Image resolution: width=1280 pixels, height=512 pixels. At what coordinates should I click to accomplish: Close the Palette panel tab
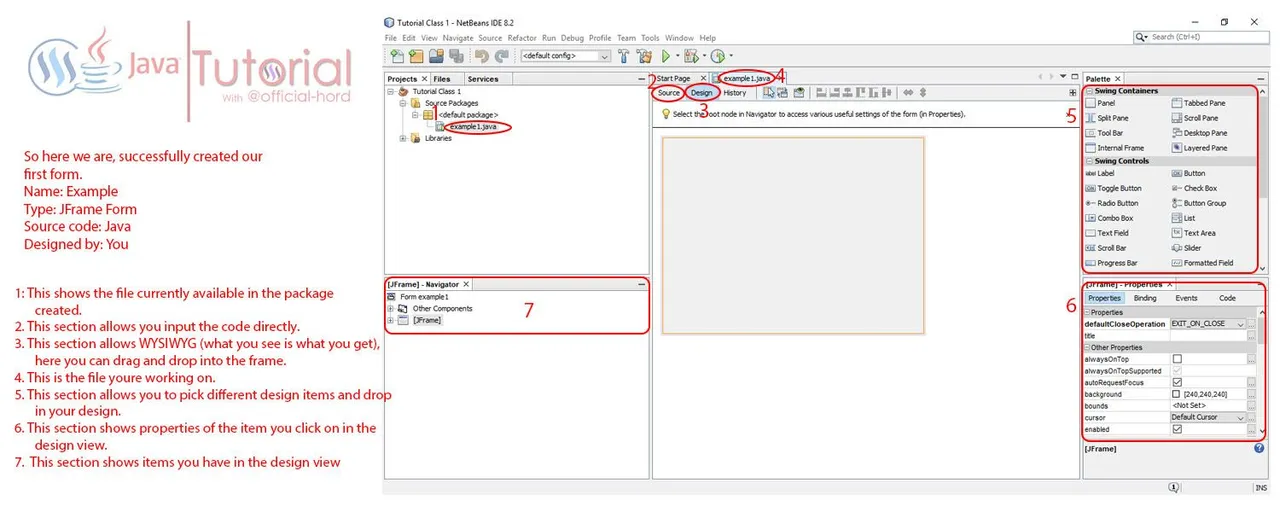1118,78
